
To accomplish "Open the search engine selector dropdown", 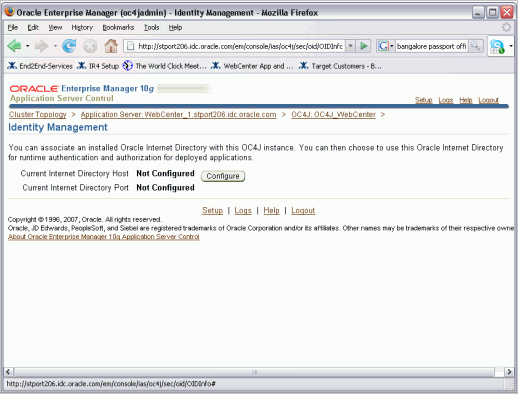I will click(x=392, y=46).
